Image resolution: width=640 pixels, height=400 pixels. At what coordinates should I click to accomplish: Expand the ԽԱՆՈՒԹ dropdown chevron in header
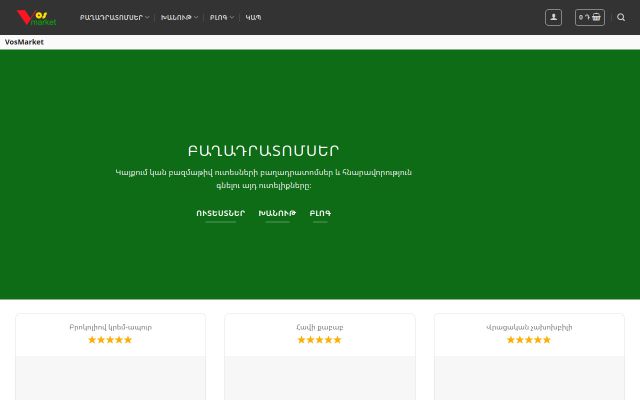click(x=196, y=18)
